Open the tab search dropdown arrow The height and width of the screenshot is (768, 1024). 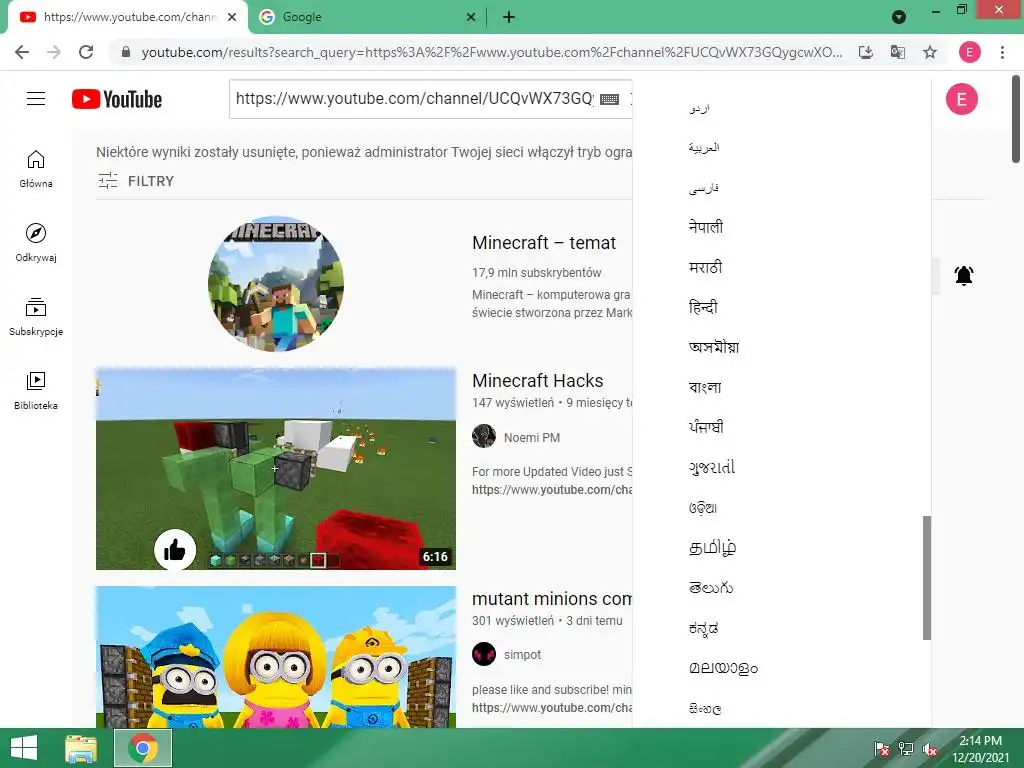tap(899, 17)
